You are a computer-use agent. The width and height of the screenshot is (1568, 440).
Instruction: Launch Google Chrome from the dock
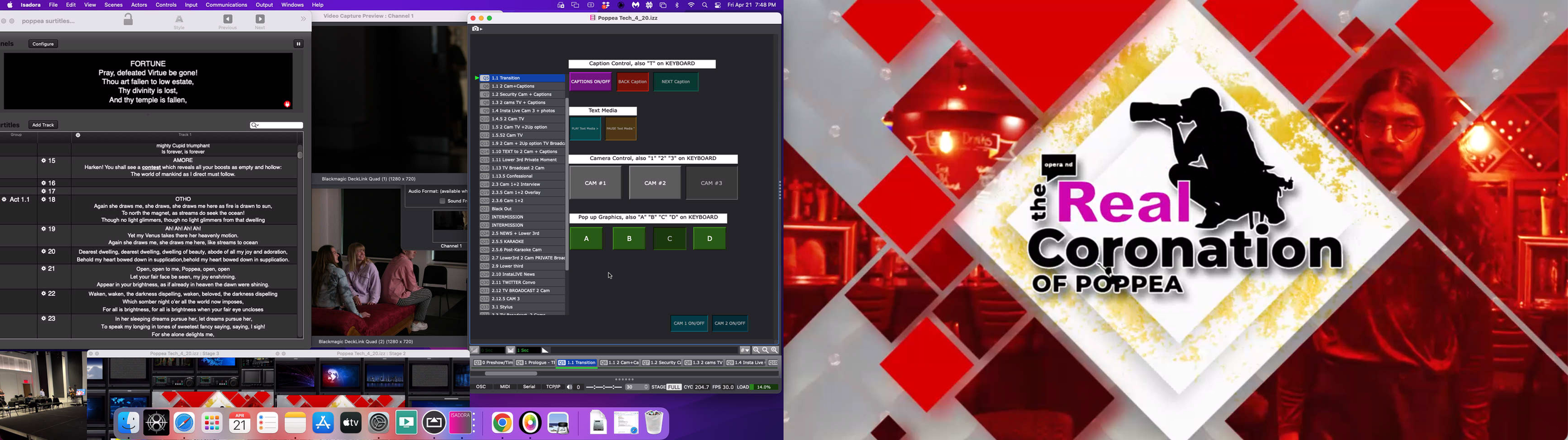502,423
